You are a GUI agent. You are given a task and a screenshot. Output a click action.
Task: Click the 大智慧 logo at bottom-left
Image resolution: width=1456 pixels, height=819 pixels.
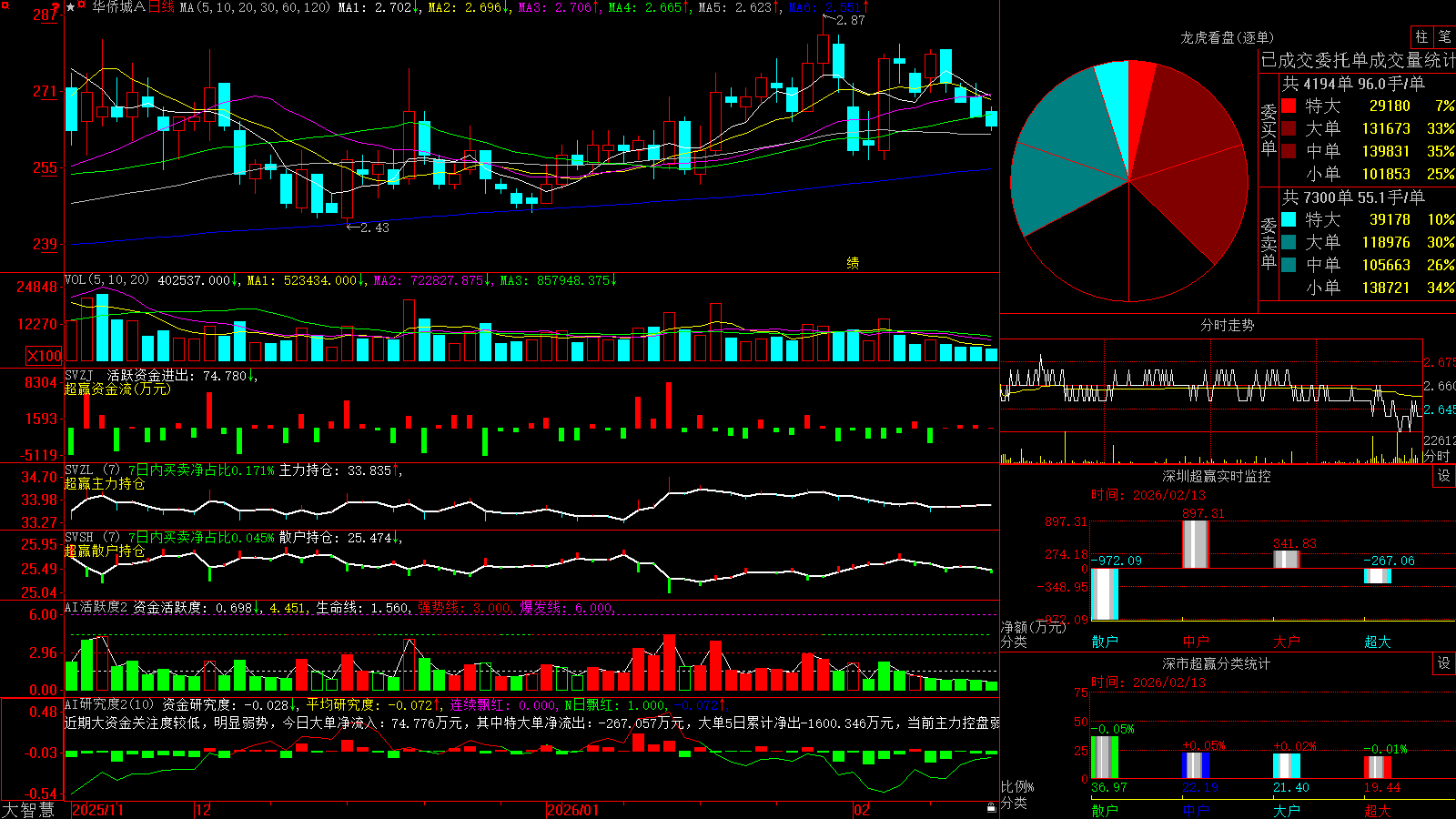(28, 810)
